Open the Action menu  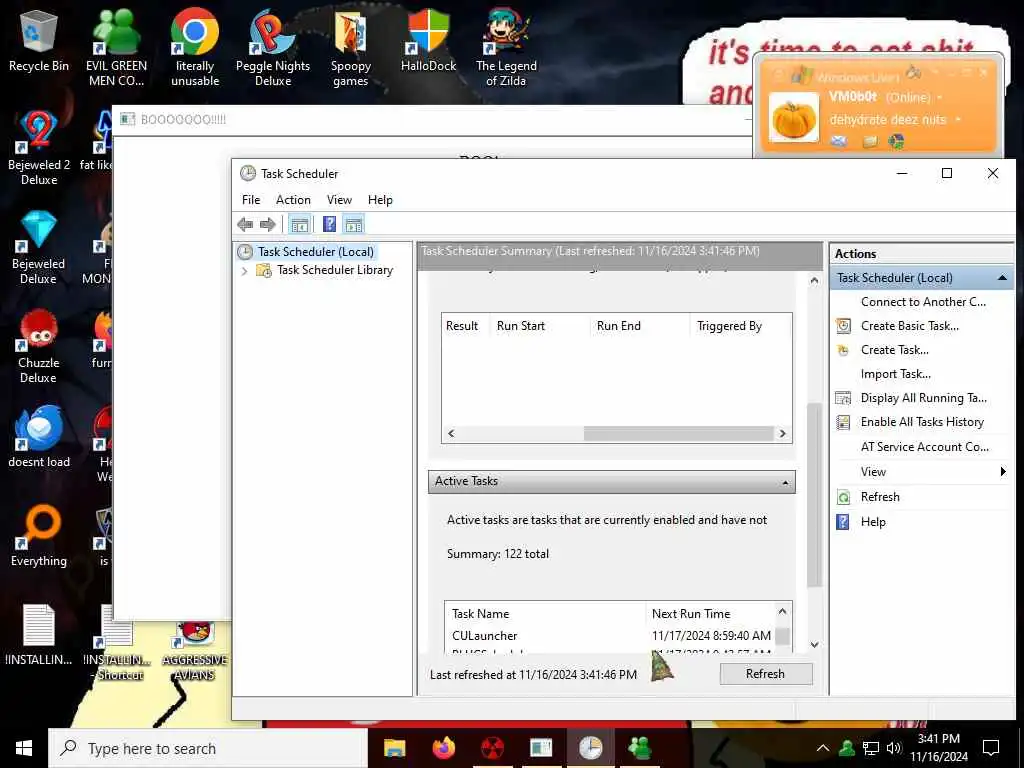point(293,200)
